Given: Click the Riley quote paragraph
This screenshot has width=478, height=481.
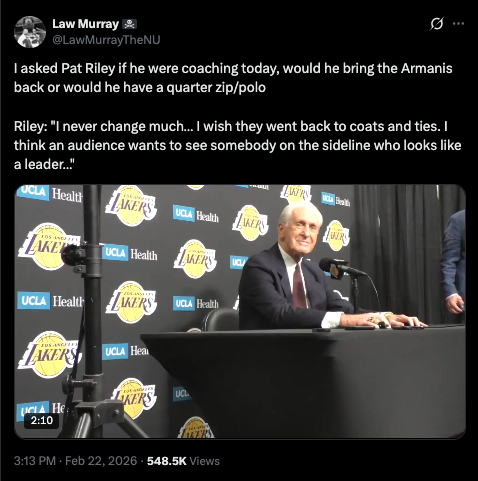Looking at the screenshot, I should coord(237,145).
